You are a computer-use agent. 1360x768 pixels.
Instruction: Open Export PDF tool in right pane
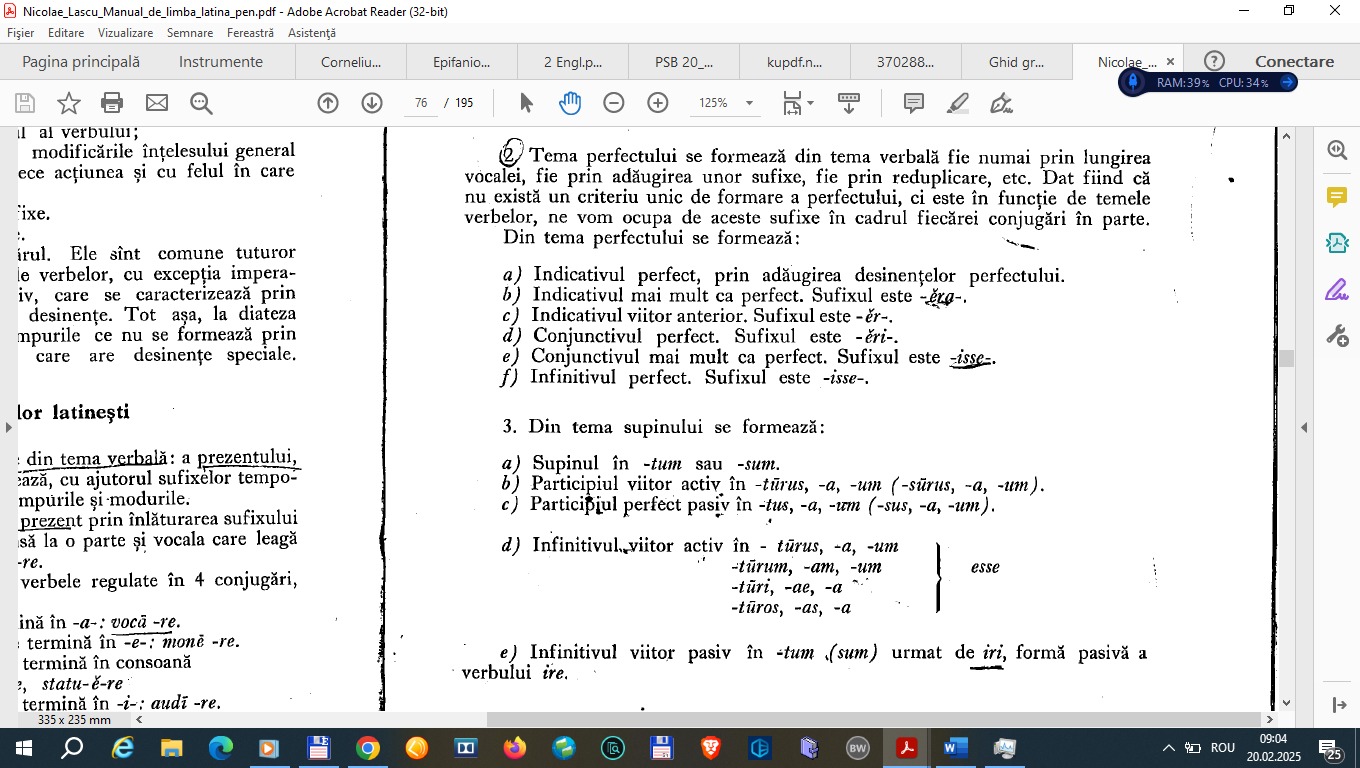1337,243
